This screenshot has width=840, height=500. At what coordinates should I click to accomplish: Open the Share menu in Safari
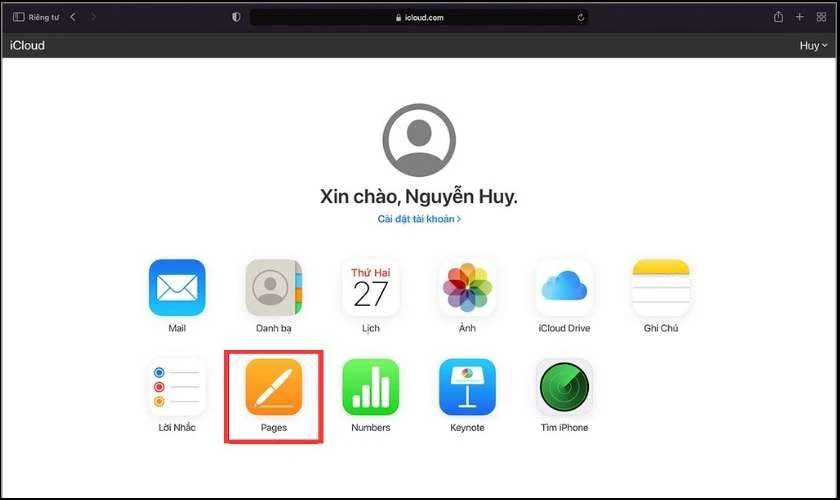tap(778, 17)
